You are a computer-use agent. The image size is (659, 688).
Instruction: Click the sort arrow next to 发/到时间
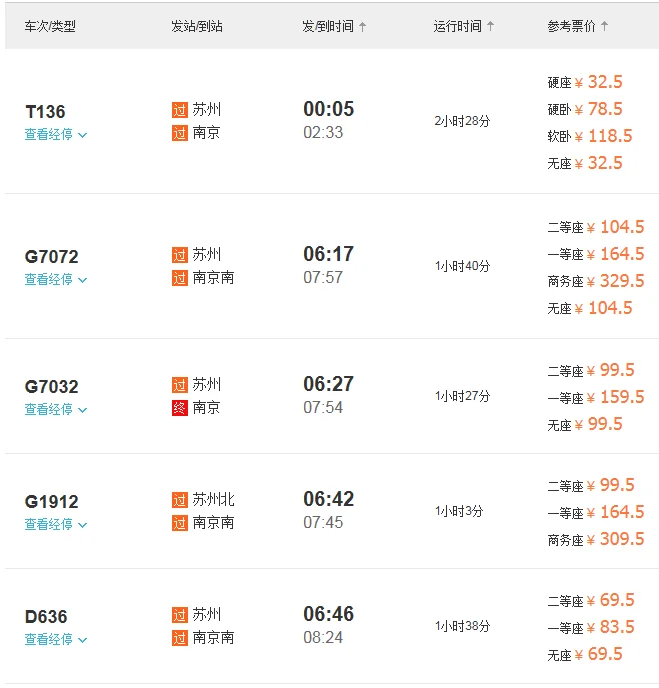click(362, 27)
